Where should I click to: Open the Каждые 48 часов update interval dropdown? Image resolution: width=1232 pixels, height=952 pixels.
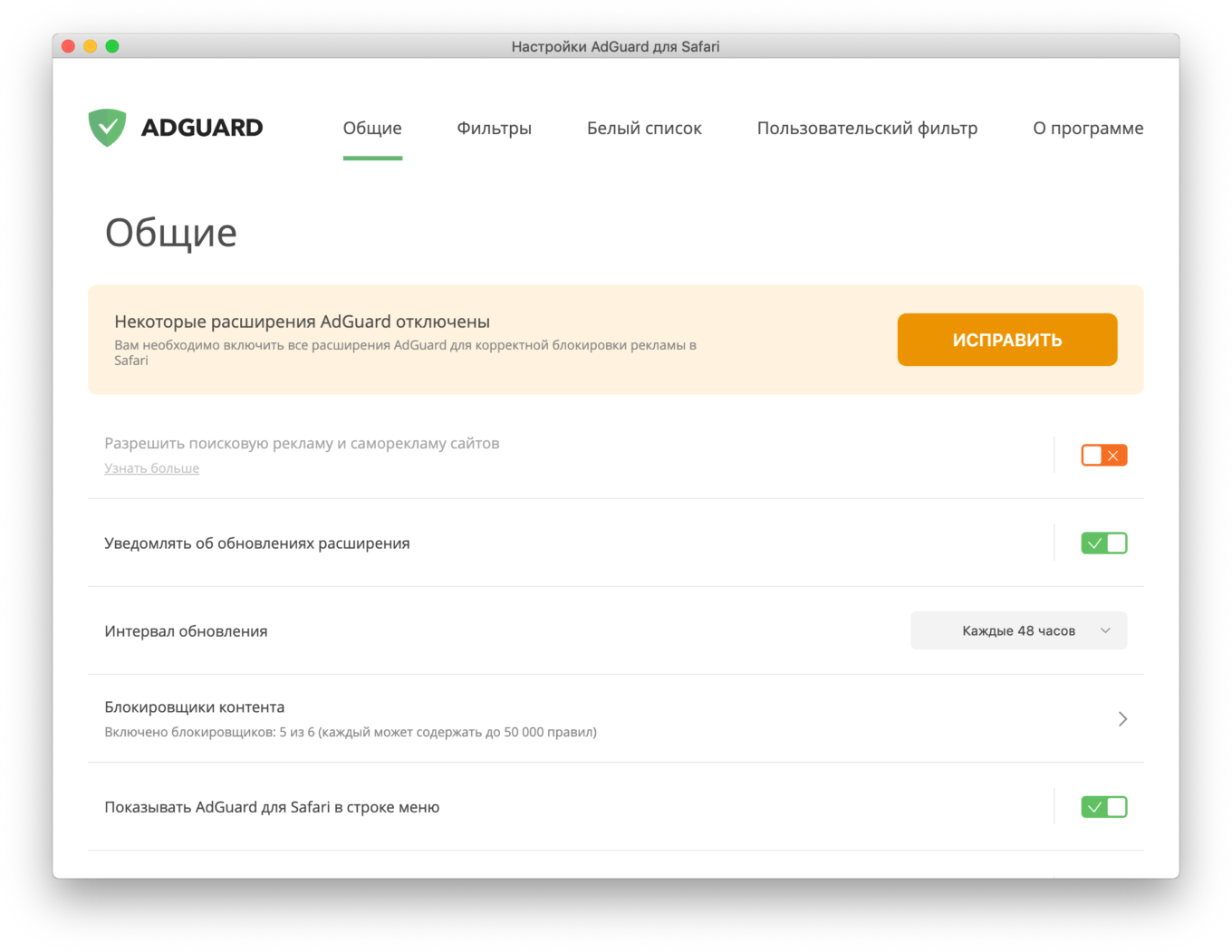[1018, 630]
